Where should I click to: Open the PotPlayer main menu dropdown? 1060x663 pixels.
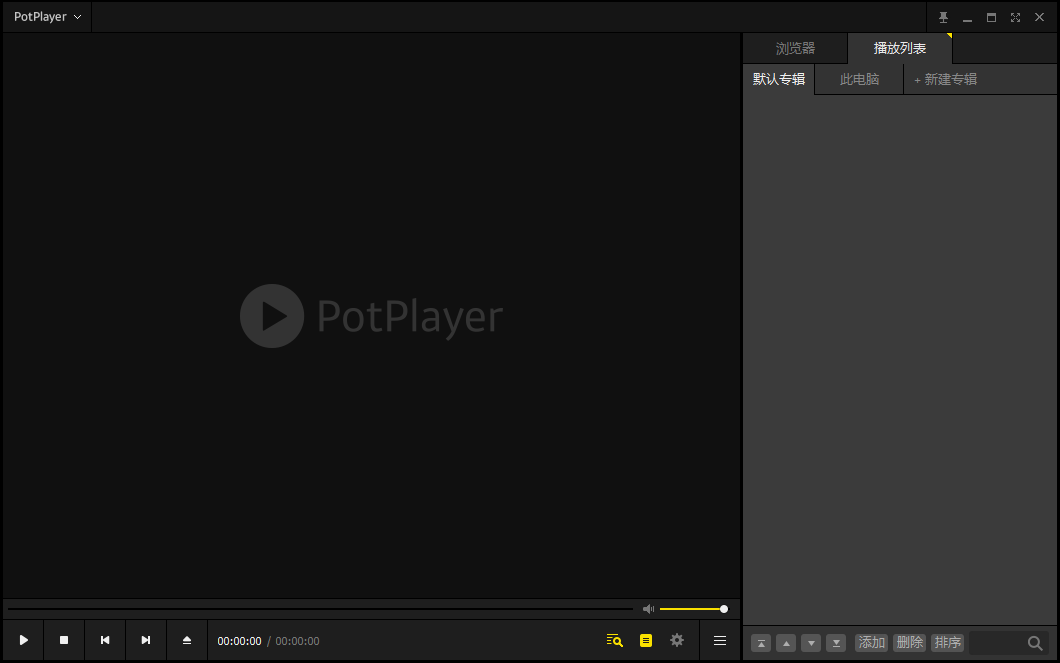[x=45, y=16]
